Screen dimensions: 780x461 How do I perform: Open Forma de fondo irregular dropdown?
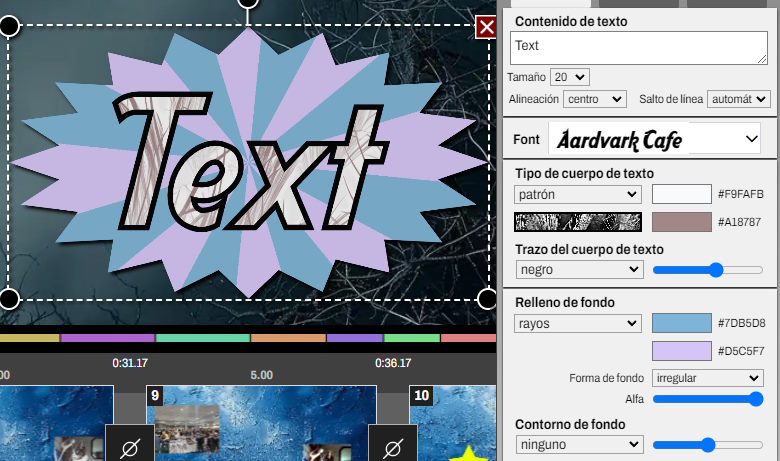(x=706, y=378)
